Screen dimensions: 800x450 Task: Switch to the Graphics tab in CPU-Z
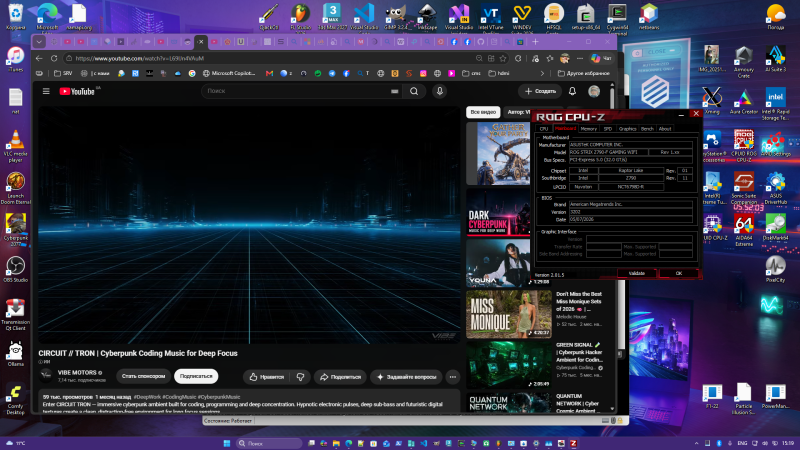pos(628,129)
